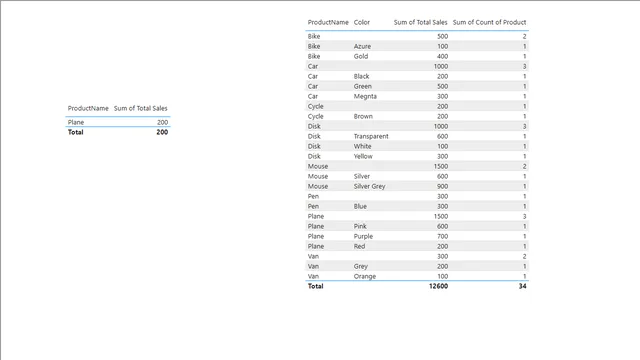Select count value 3 in the Car subtotal row
This screenshot has height=360, width=640.
pos(524,66)
